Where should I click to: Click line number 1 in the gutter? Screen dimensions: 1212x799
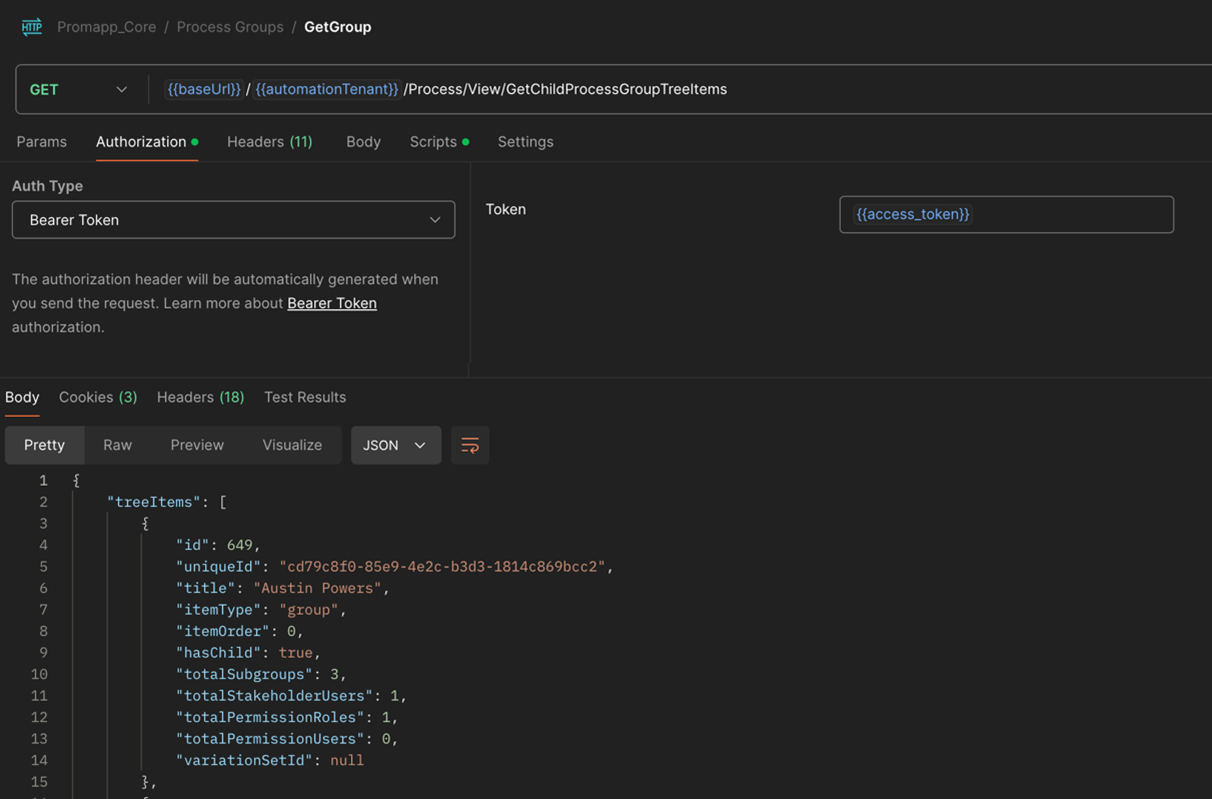(43, 480)
